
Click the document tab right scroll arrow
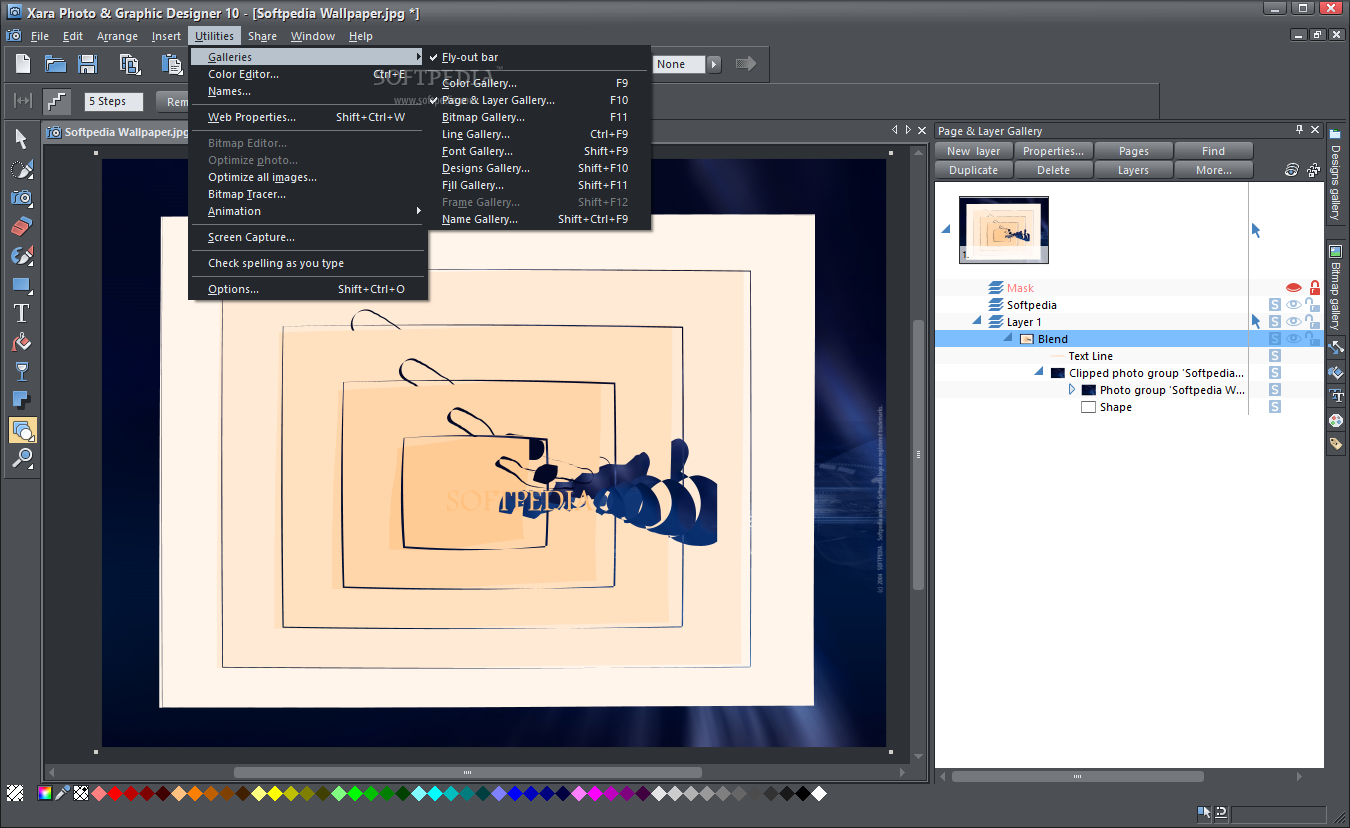(x=908, y=130)
